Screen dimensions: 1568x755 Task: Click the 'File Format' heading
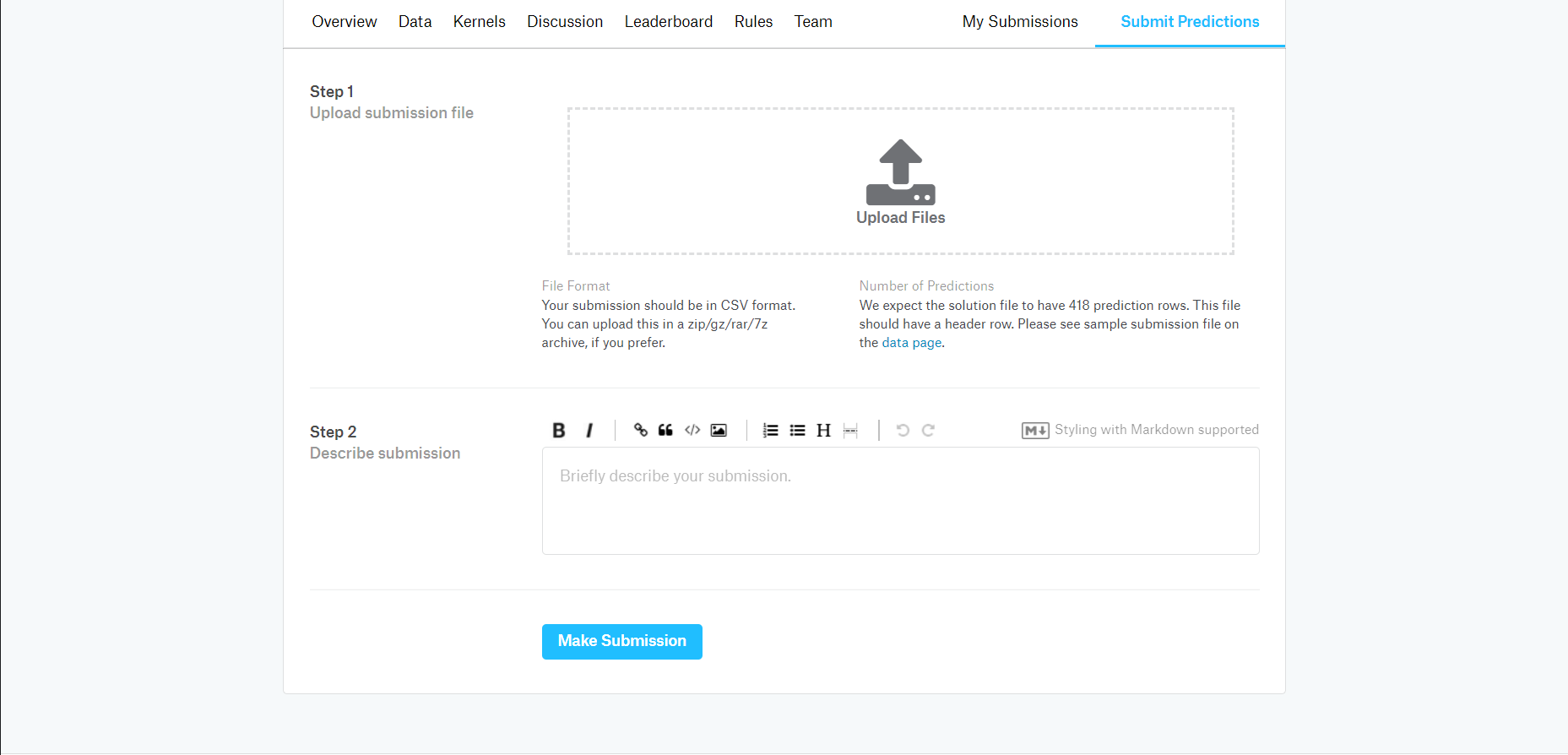pos(576,286)
